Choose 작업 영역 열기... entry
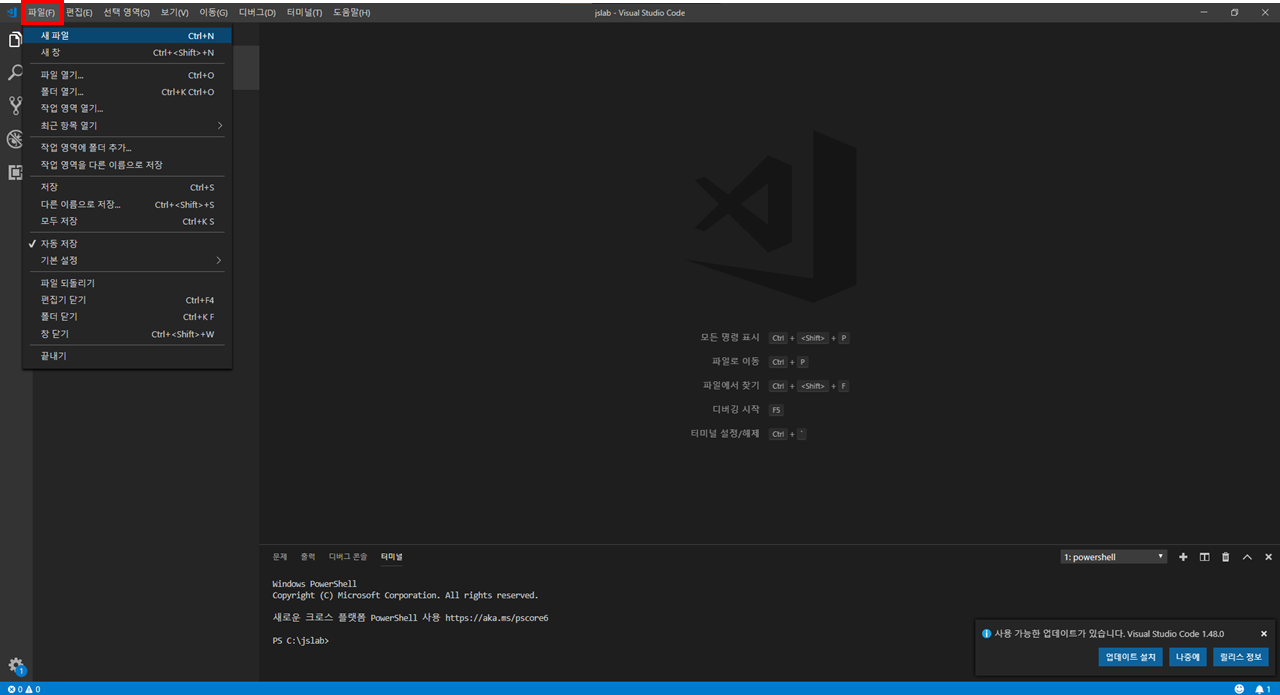 coord(127,108)
